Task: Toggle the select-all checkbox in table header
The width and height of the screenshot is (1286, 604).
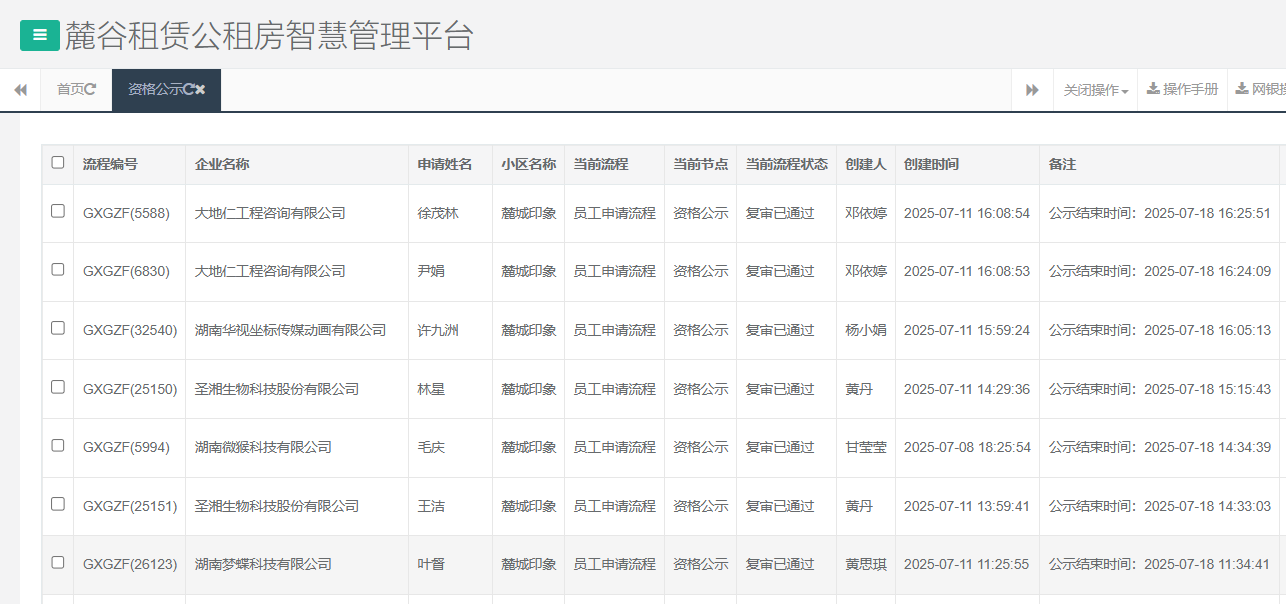Action: pos(58,163)
